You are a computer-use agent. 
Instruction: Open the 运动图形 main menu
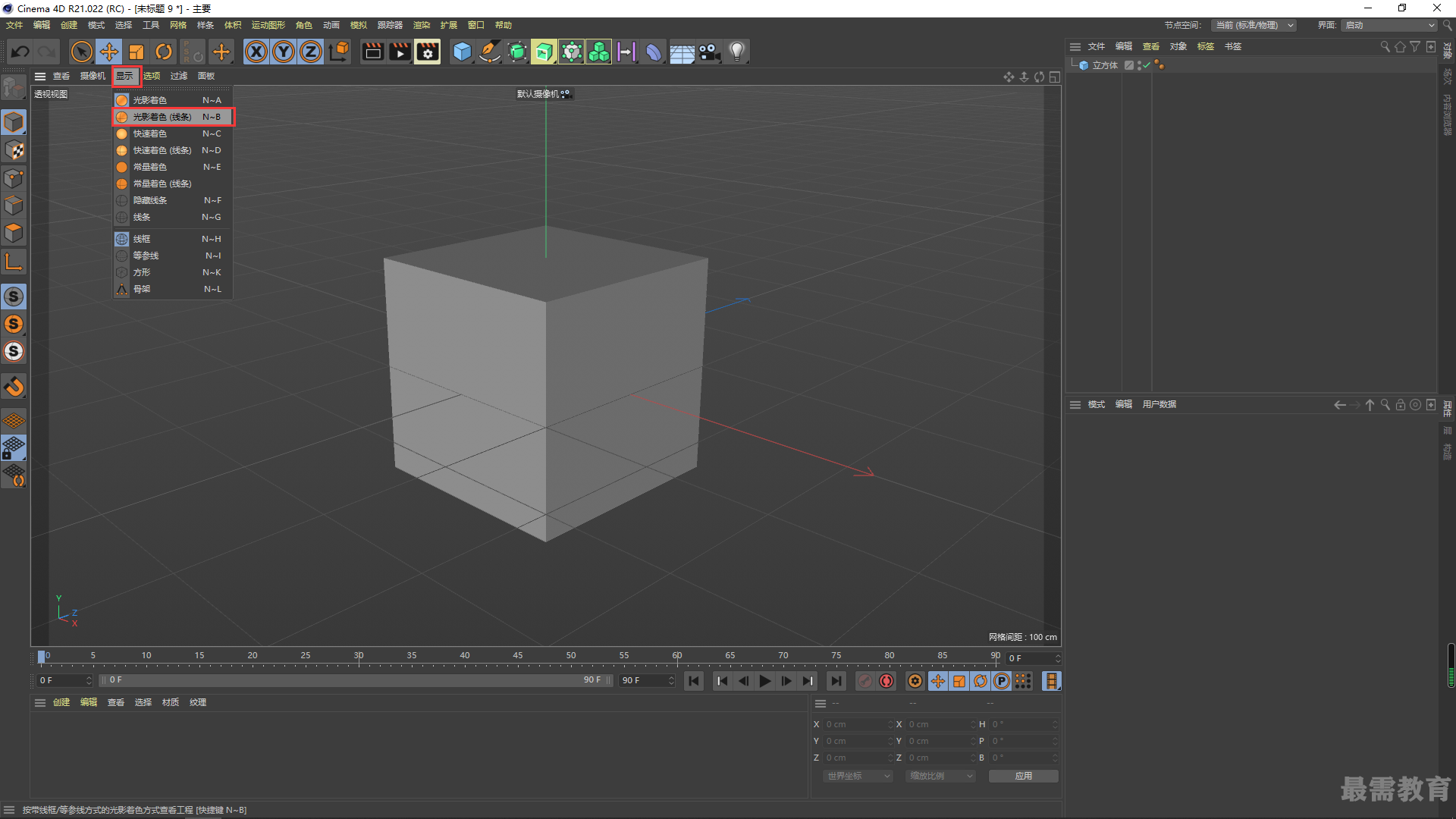tap(268, 25)
